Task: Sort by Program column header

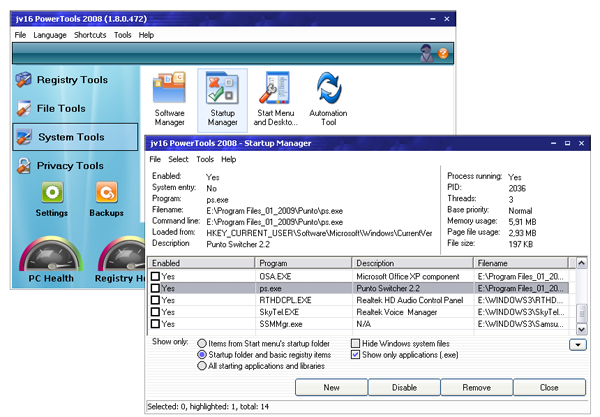Action: pos(303,263)
